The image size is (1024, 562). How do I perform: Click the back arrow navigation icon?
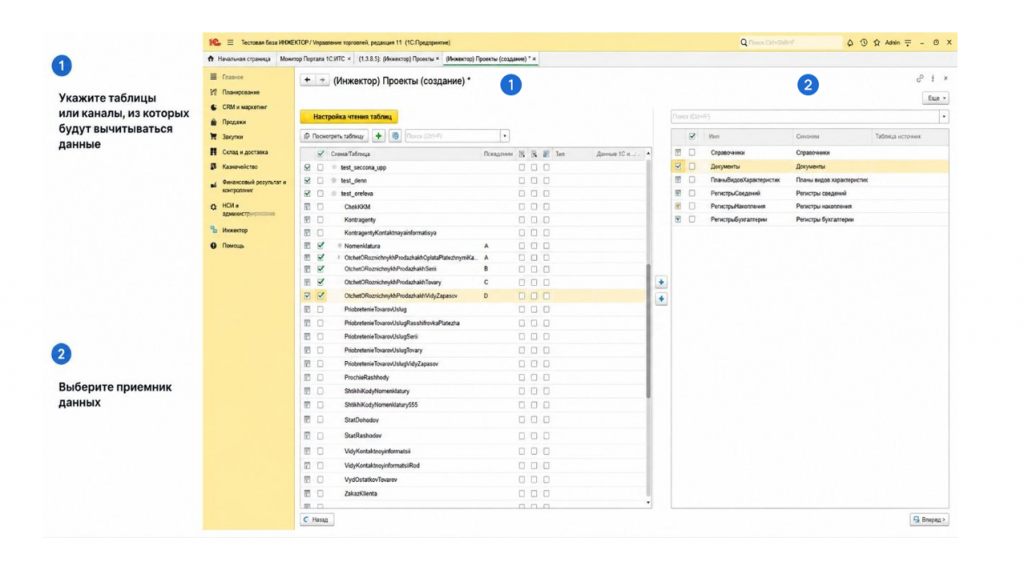(x=307, y=80)
